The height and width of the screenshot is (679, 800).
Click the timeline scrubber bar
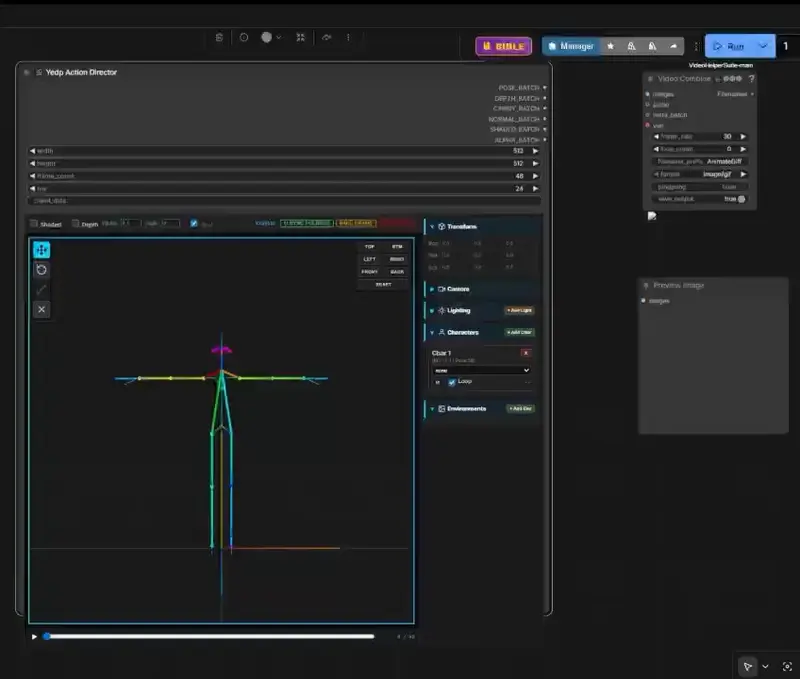coord(210,637)
